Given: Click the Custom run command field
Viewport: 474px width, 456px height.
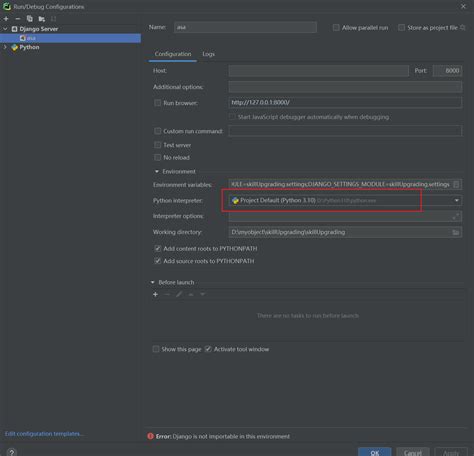Looking at the screenshot, I should click(345, 131).
